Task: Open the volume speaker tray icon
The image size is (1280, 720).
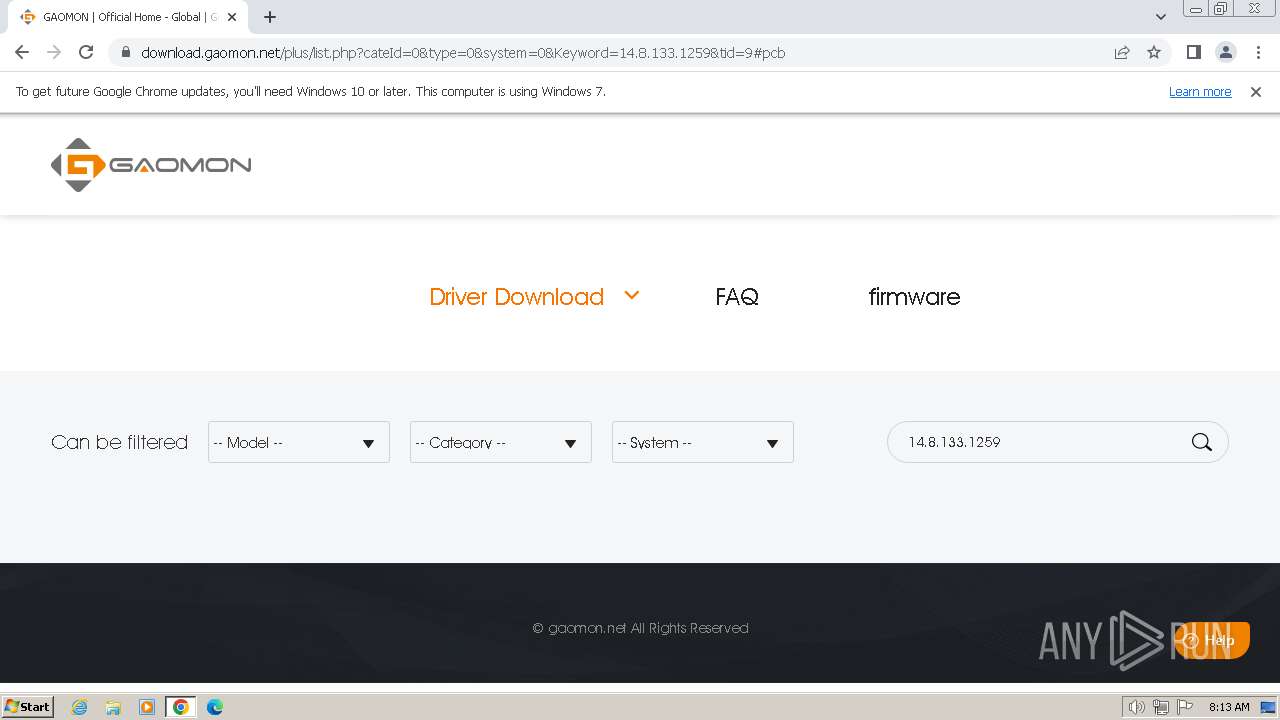Action: pos(1137,707)
